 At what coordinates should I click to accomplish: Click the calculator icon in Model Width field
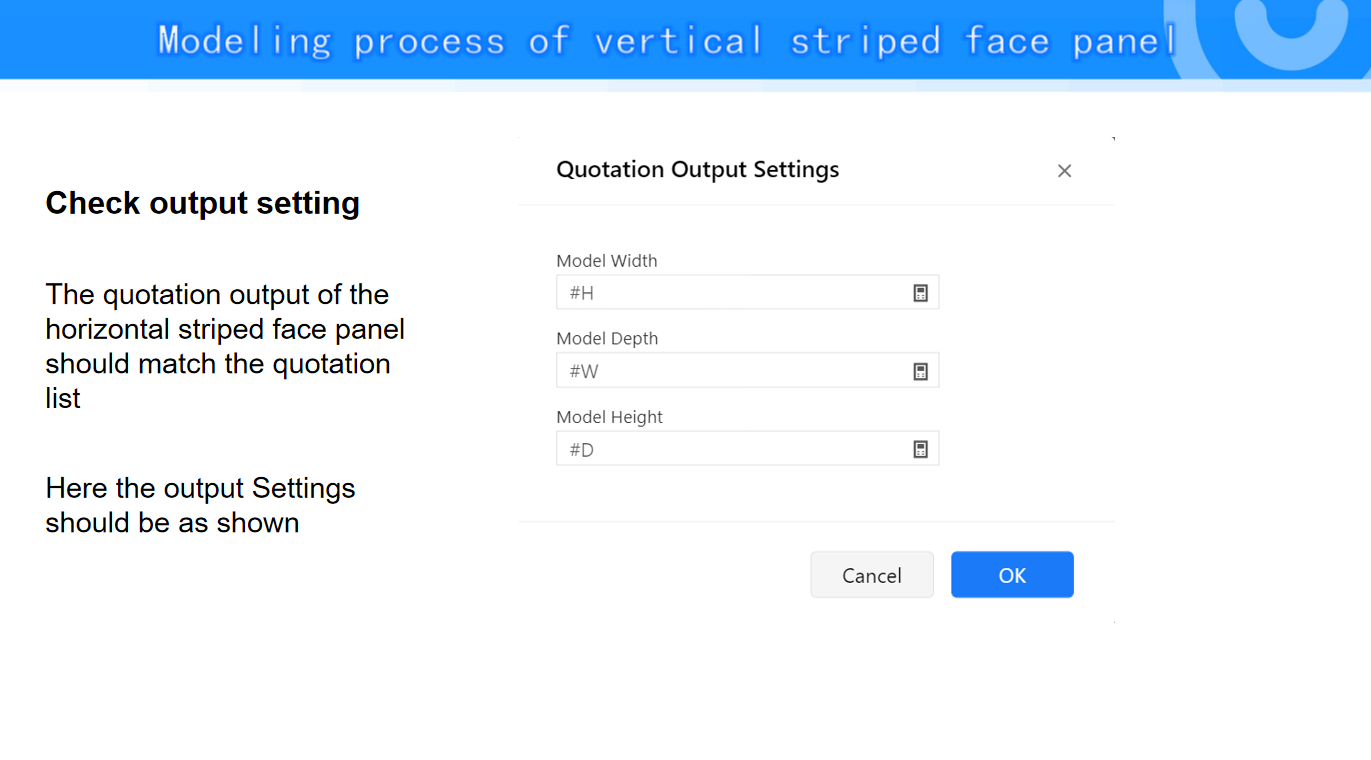click(x=920, y=293)
